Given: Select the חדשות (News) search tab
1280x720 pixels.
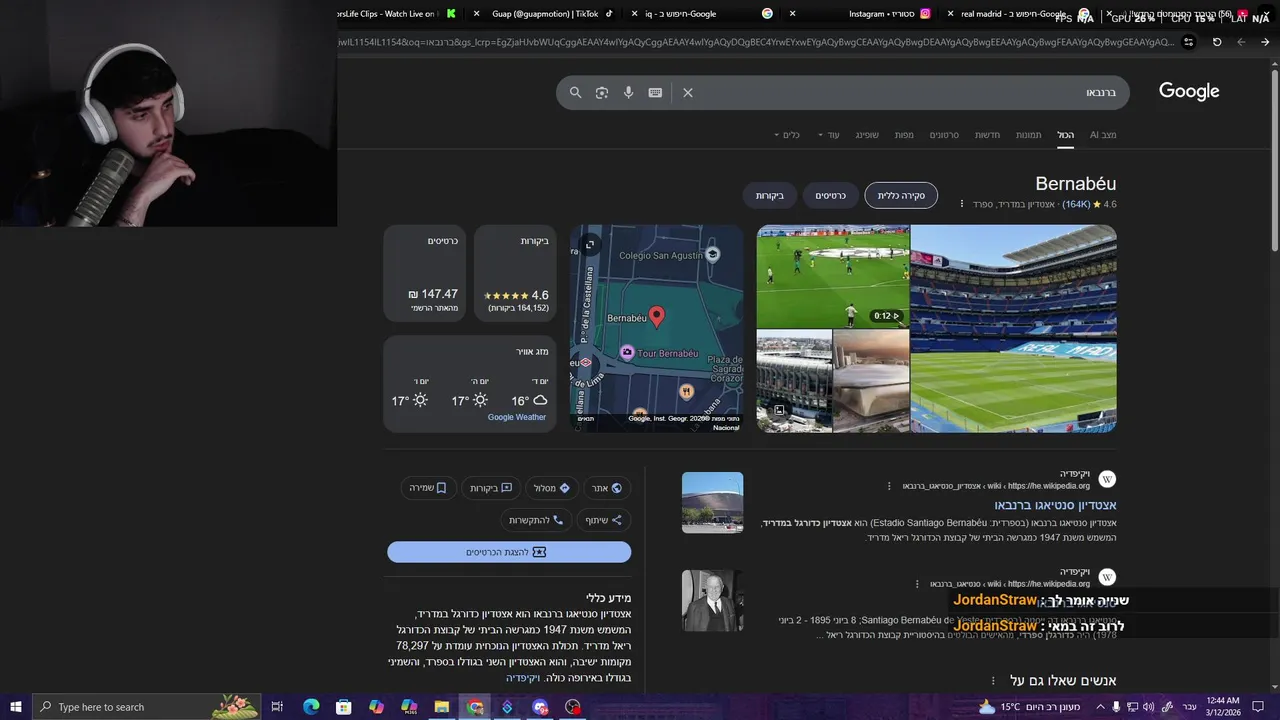Looking at the screenshot, I should pyautogui.click(x=988, y=135).
